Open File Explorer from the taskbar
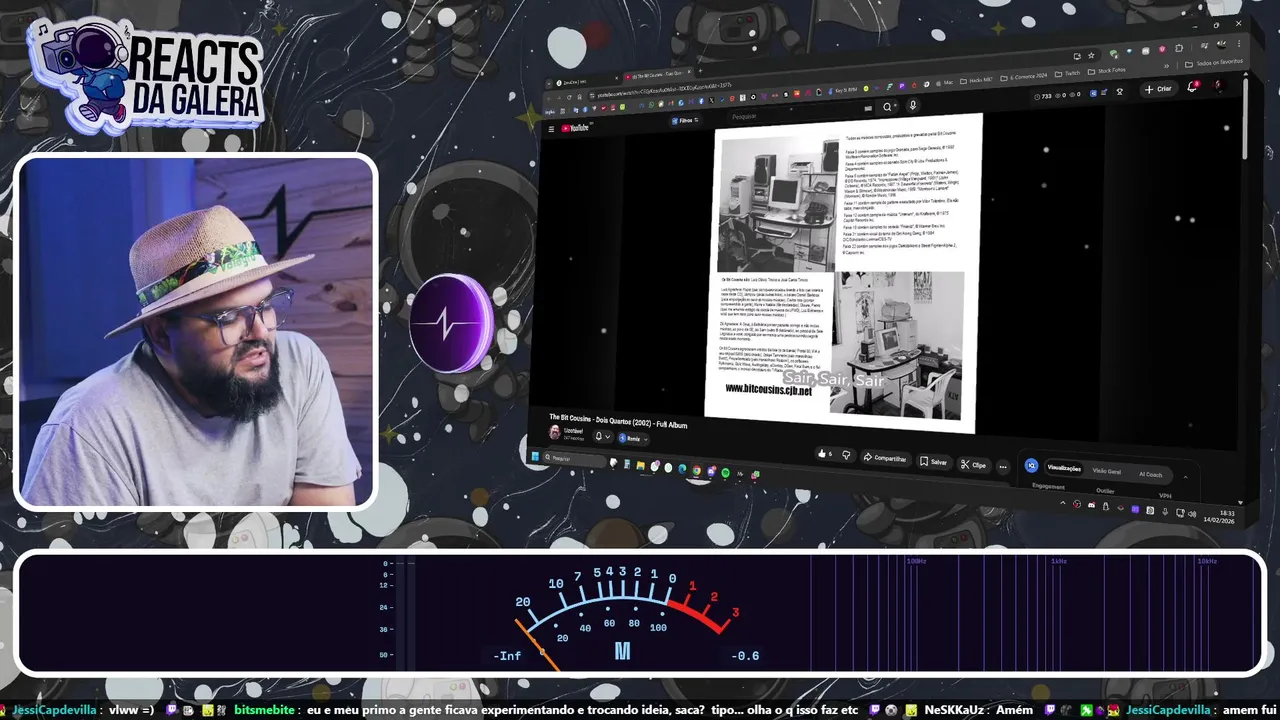1280x720 pixels. tap(640, 465)
